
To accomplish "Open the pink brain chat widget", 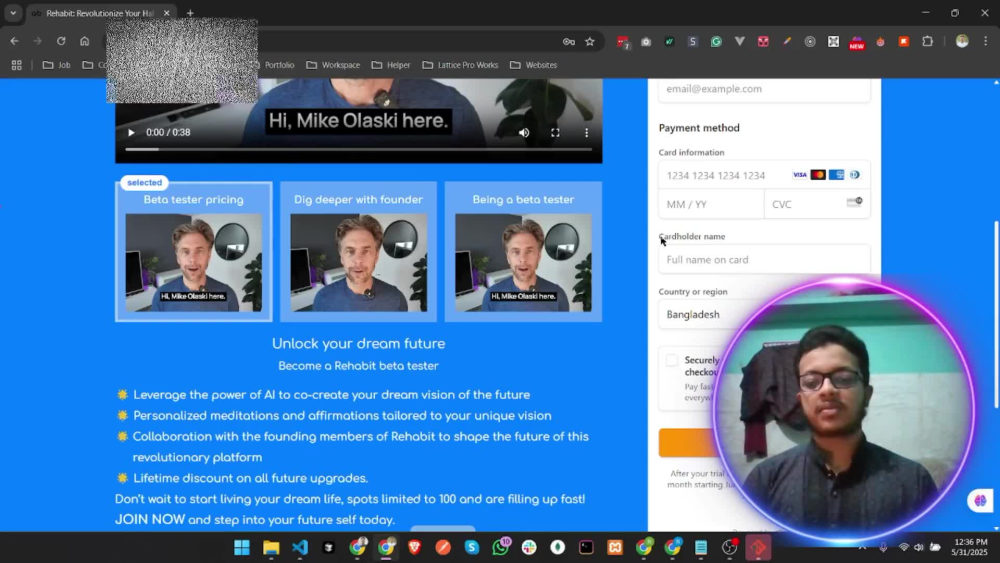I will [980, 501].
